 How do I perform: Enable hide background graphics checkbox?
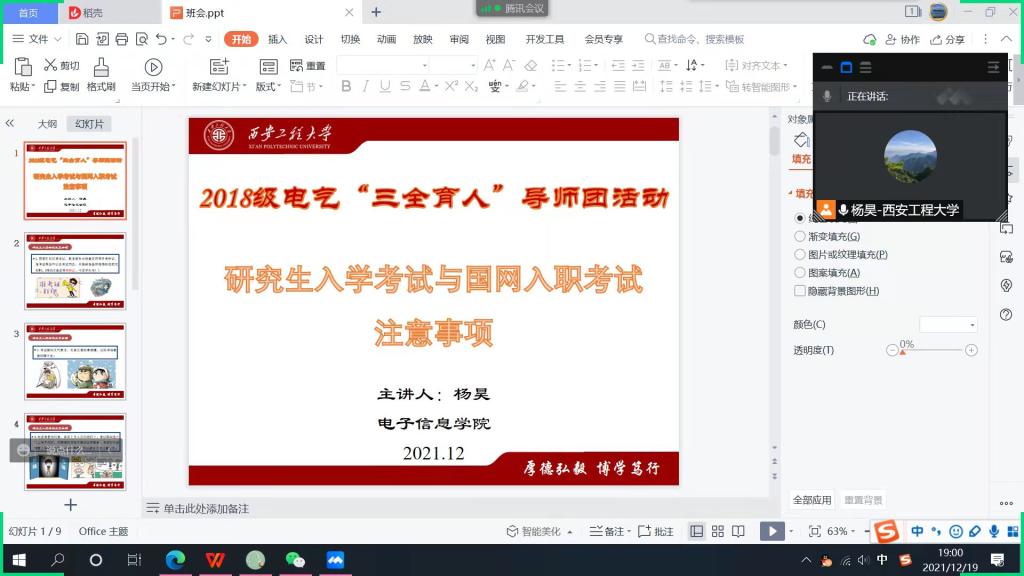[800, 291]
